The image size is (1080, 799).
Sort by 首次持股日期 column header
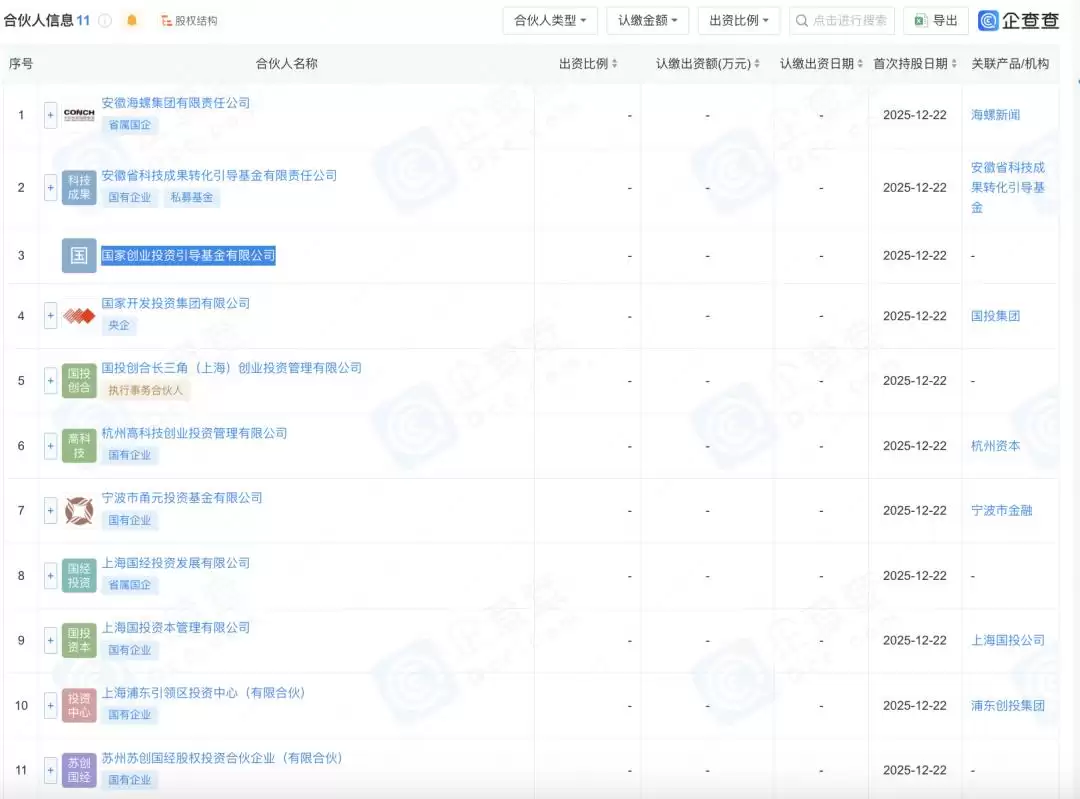point(914,64)
